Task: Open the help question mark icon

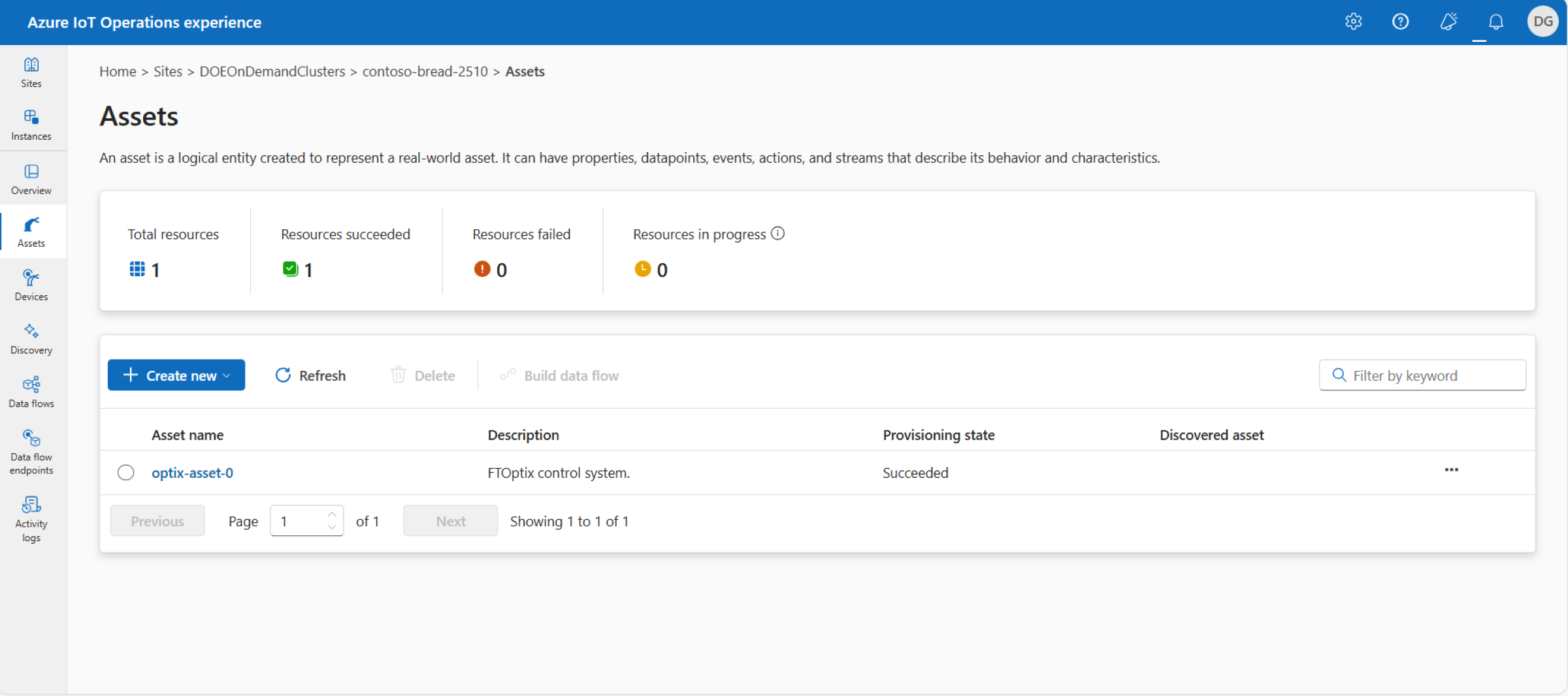Action: click(x=1400, y=22)
